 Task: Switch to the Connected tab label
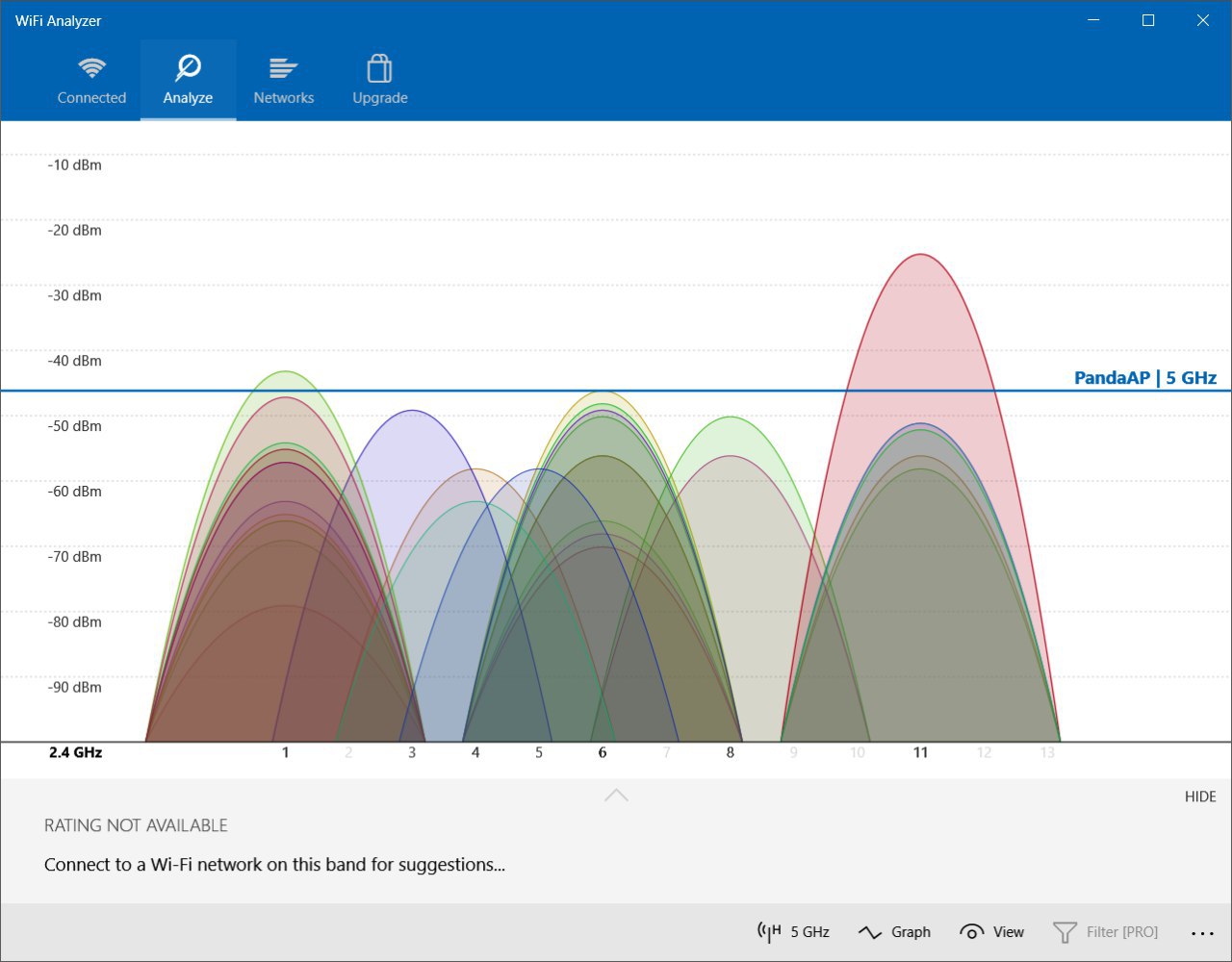[91, 98]
